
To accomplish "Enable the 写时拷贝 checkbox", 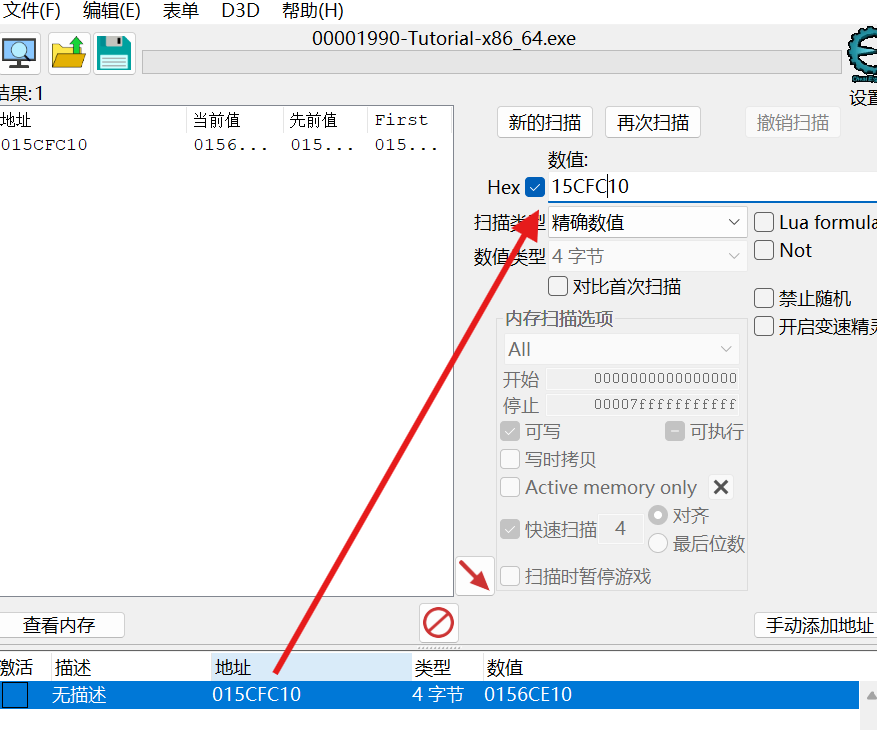I will pyautogui.click(x=510, y=459).
